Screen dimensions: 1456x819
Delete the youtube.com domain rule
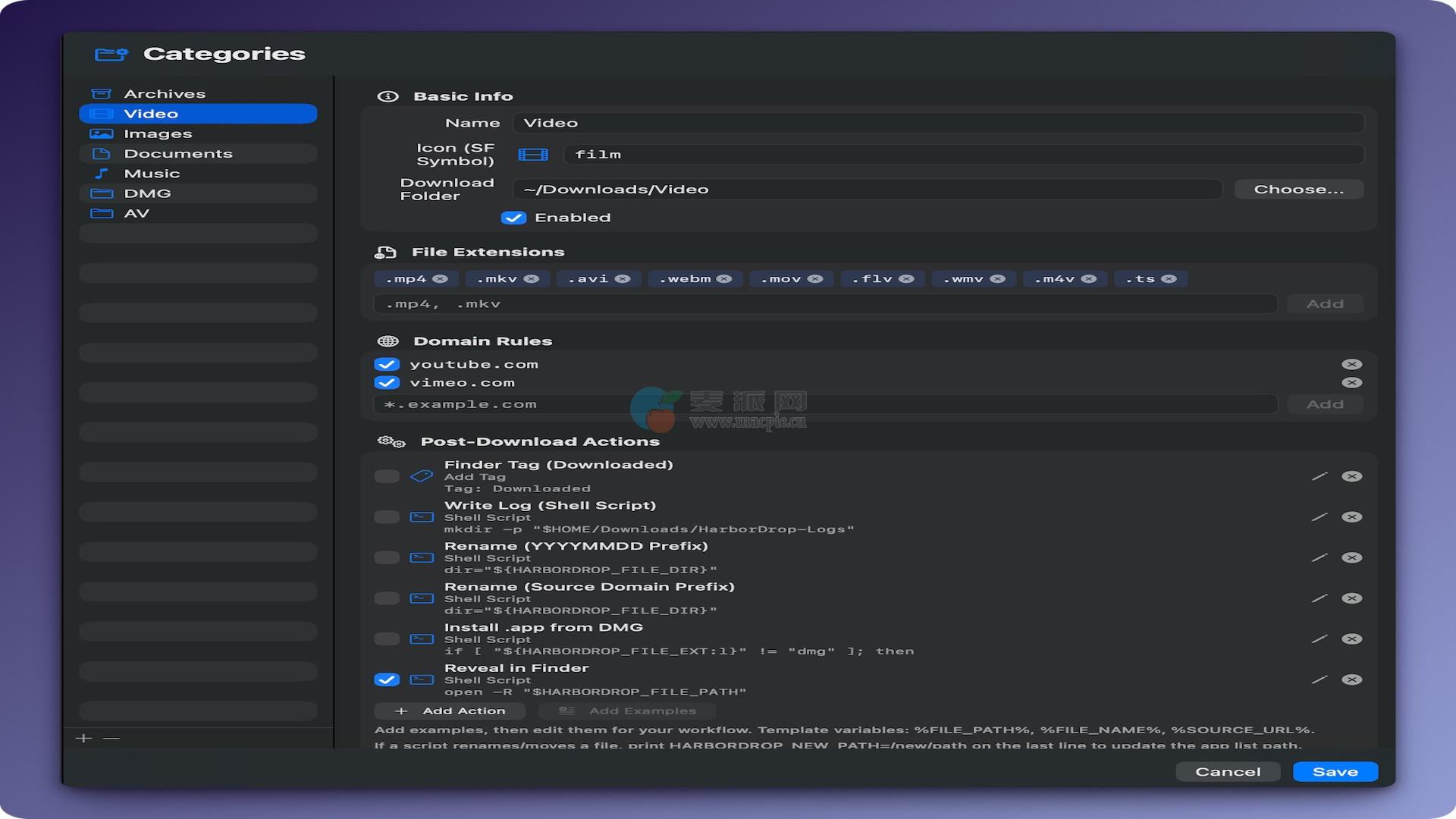click(x=1351, y=365)
